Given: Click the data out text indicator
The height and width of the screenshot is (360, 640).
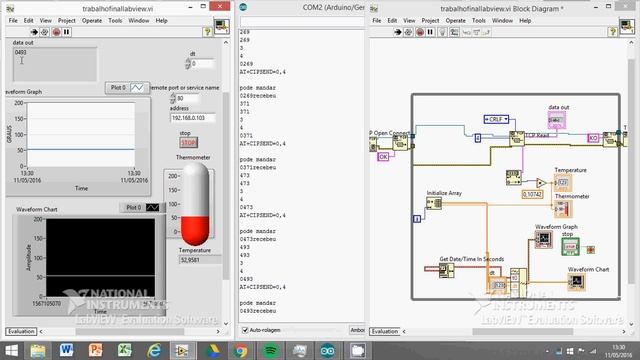Looking at the screenshot, I should (55, 64).
